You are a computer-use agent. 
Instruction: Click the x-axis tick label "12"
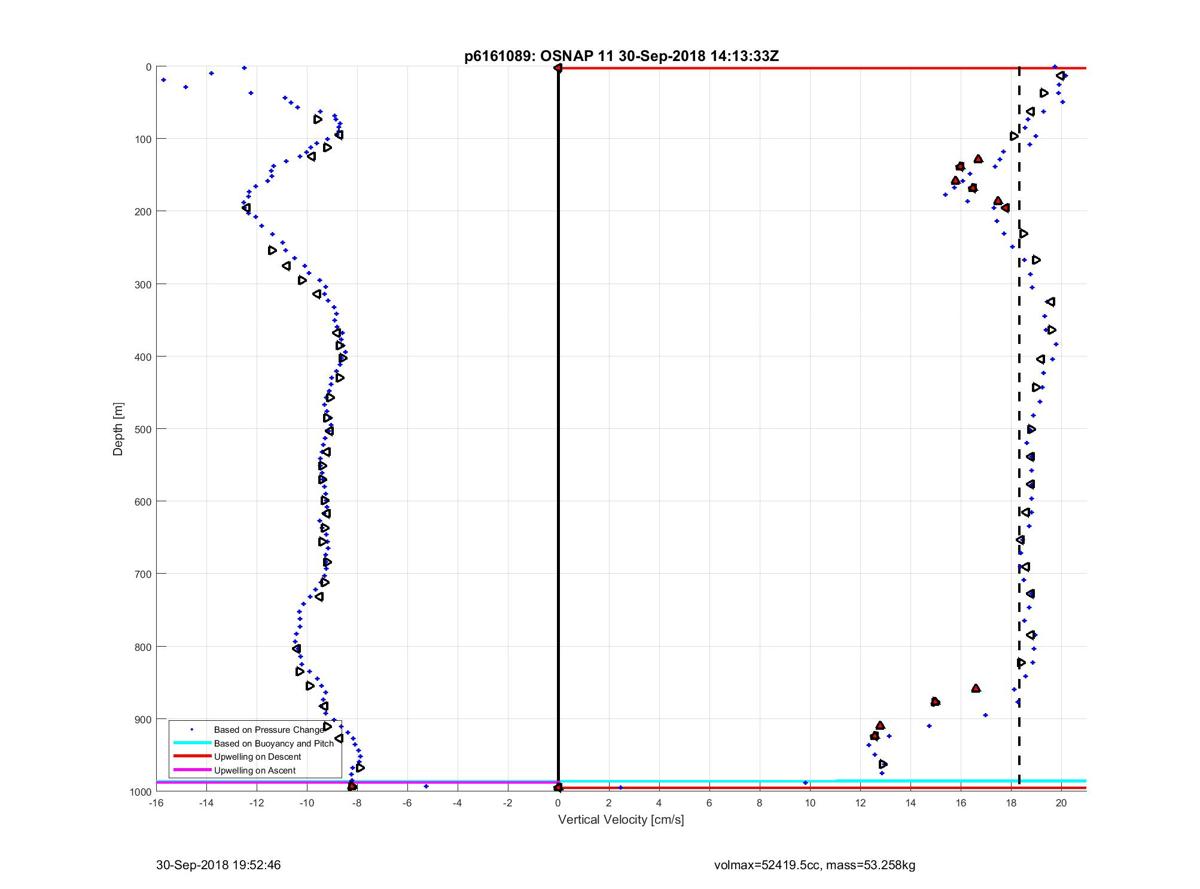click(x=860, y=803)
